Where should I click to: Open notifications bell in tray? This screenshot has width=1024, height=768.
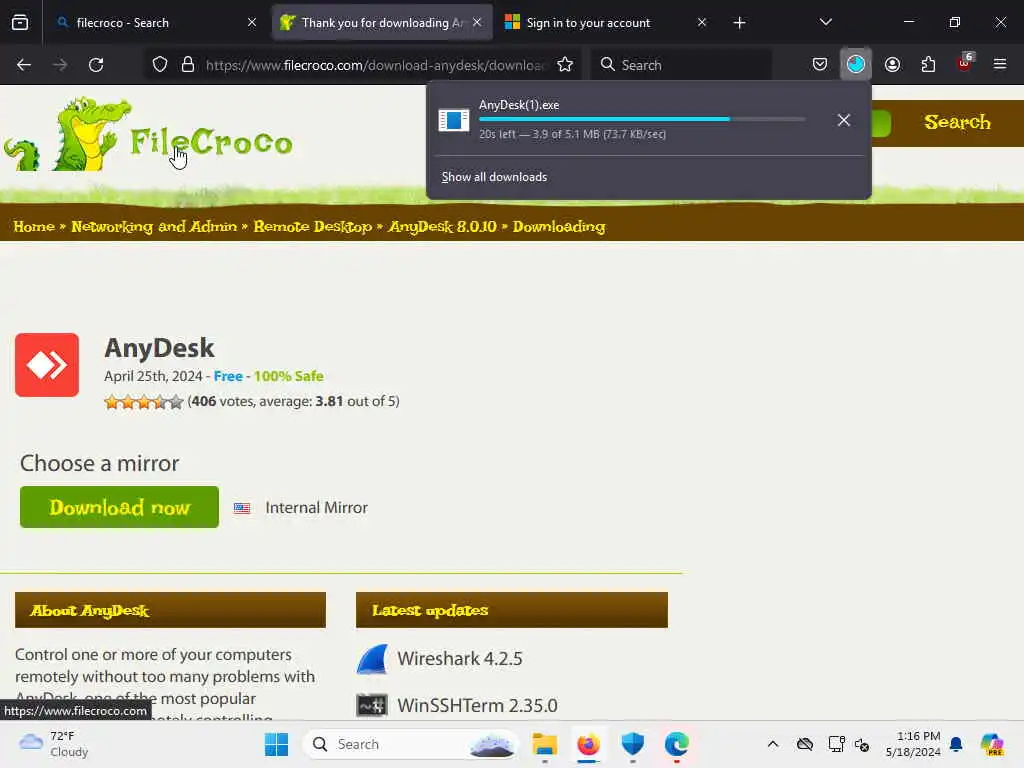[956, 744]
